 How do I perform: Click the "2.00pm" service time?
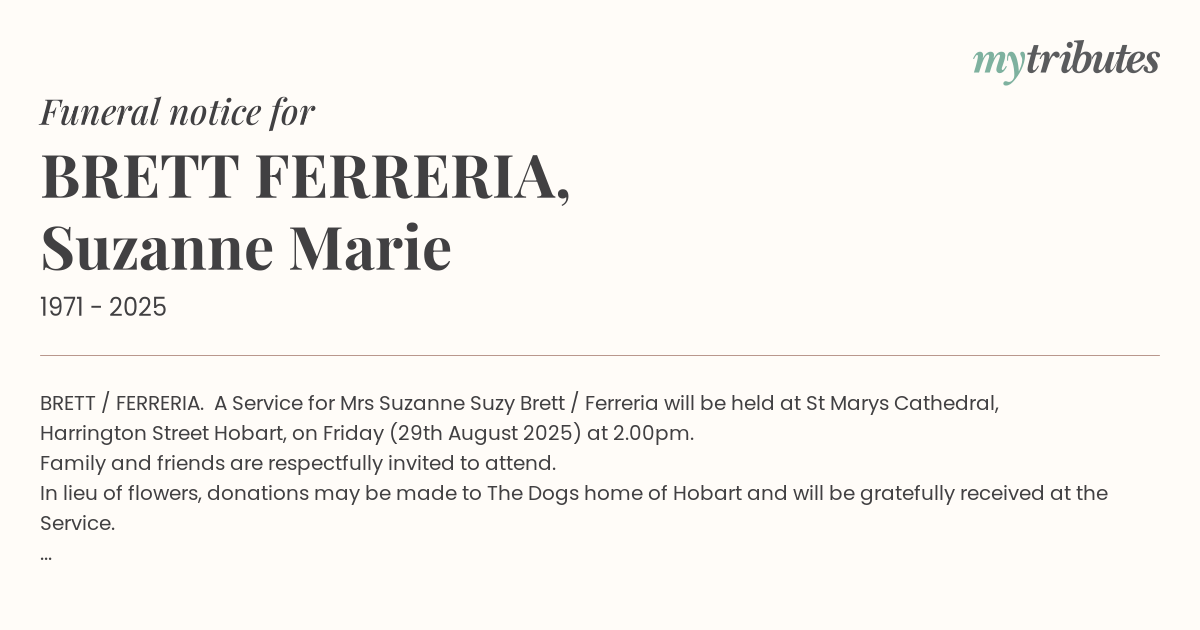[x=657, y=433]
